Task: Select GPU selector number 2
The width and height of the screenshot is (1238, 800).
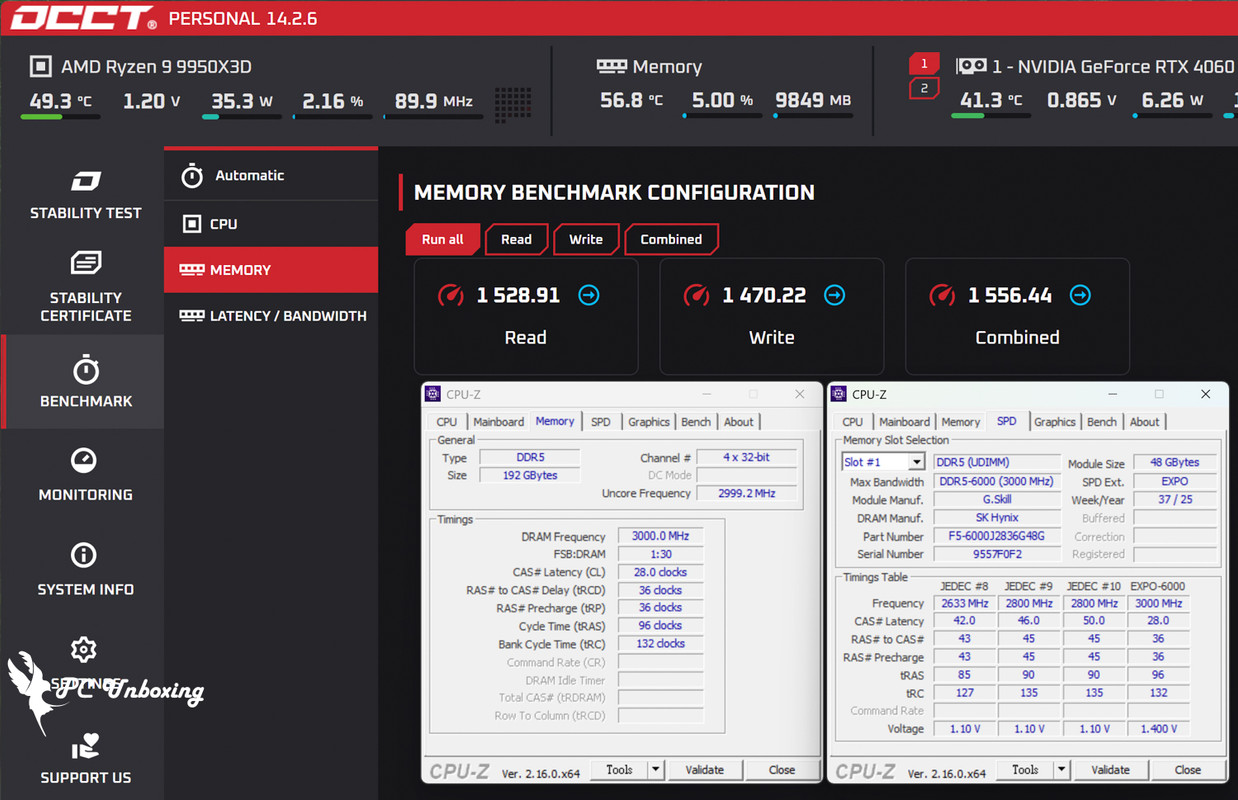Action: [924, 89]
